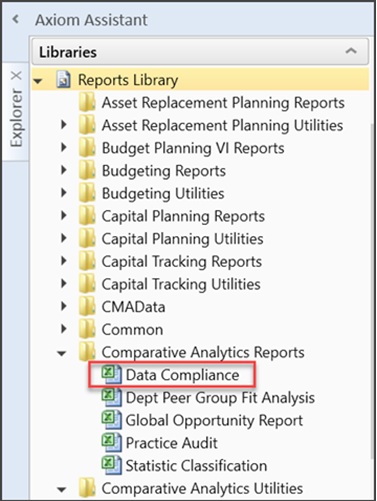Open the Practice Audit report

click(171, 443)
